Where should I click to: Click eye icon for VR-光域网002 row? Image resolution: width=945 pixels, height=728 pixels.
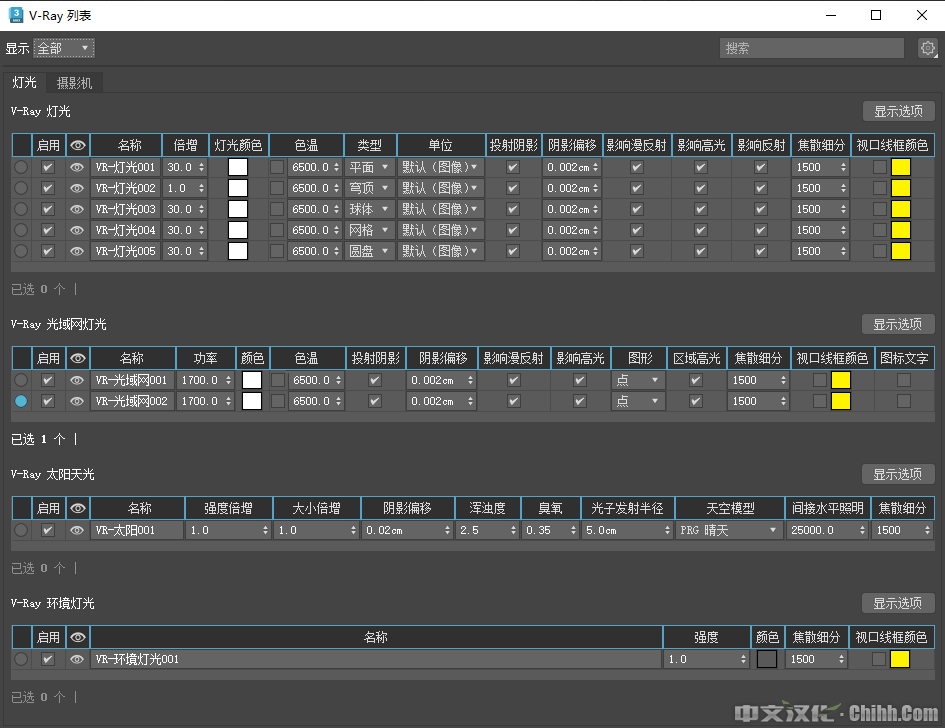pyautogui.click(x=77, y=401)
